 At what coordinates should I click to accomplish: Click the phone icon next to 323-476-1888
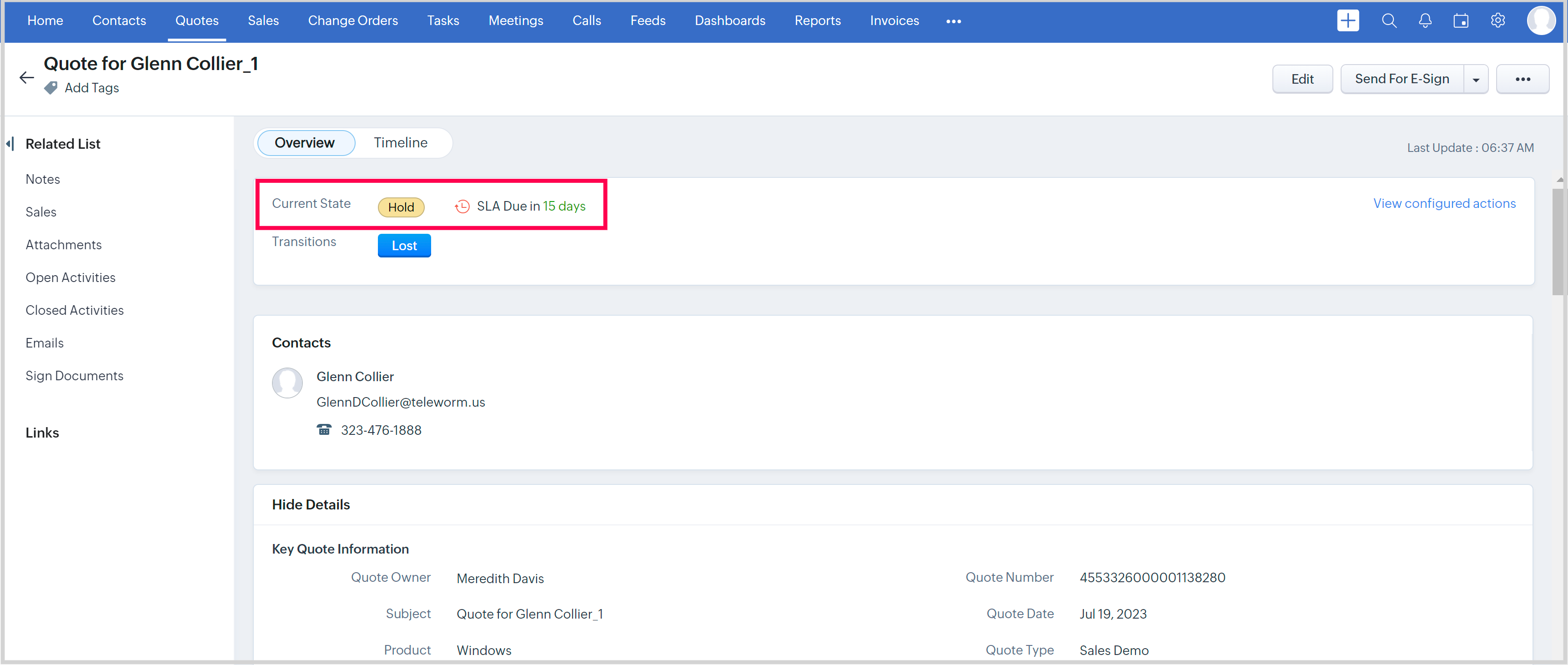tap(324, 430)
